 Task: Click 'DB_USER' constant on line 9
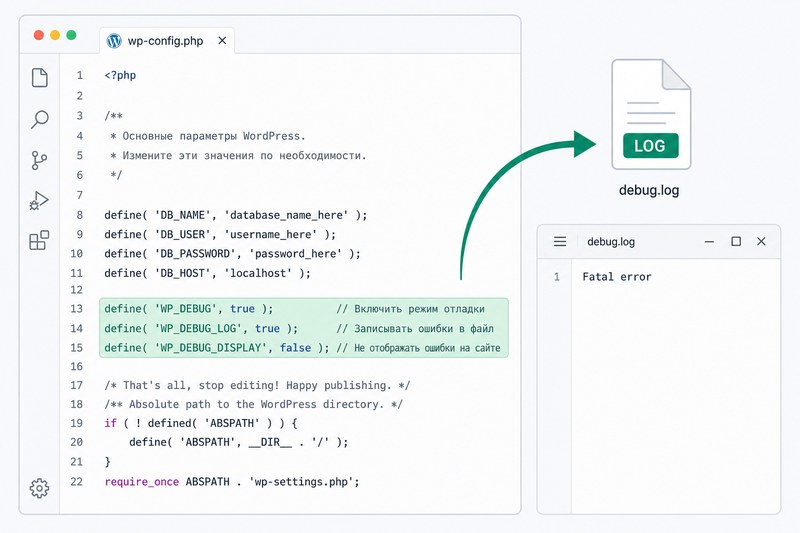(x=182, y=235)
